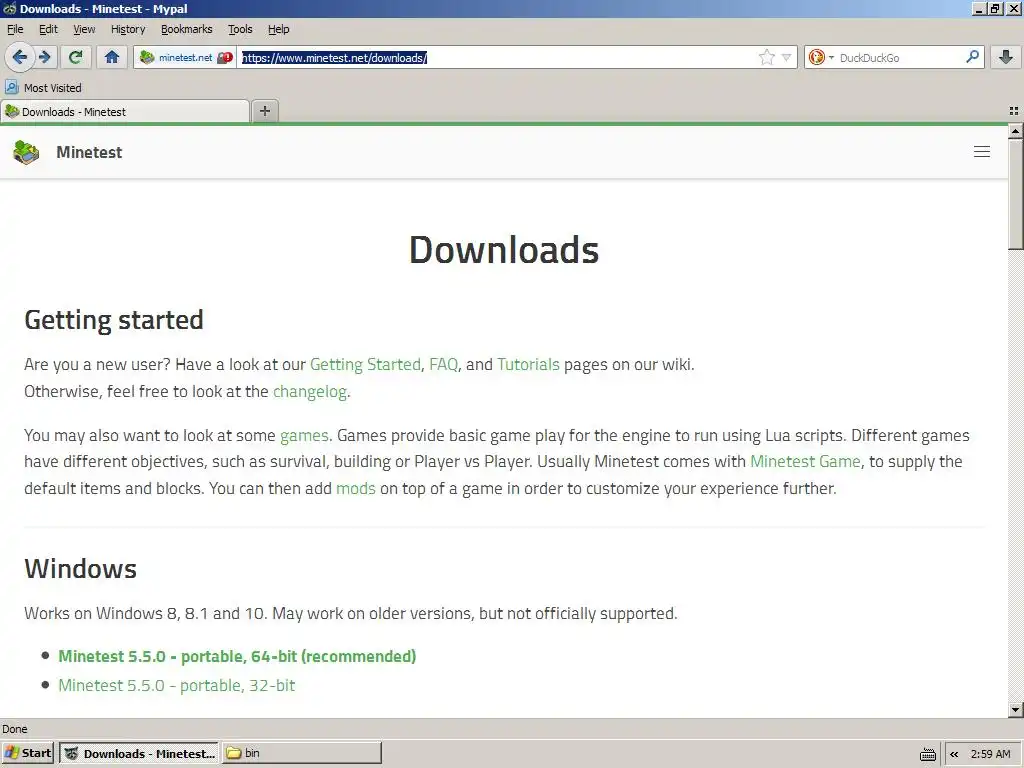Open the games link
Image resolution: width=1024 pixels, height=768 pixels.
point(304,436)
